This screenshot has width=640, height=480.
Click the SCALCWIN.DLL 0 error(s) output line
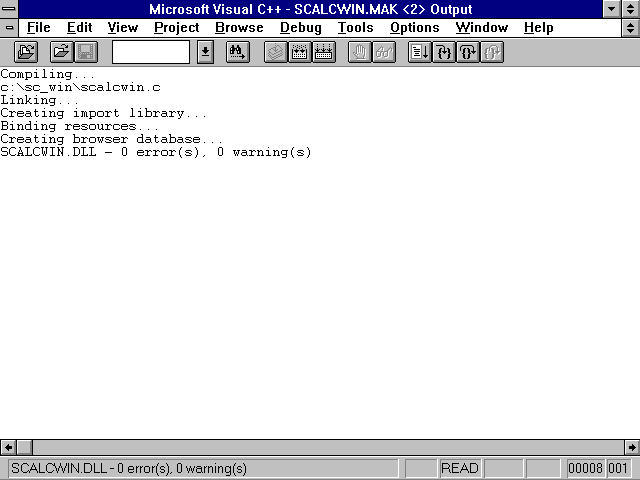(156, 153)
